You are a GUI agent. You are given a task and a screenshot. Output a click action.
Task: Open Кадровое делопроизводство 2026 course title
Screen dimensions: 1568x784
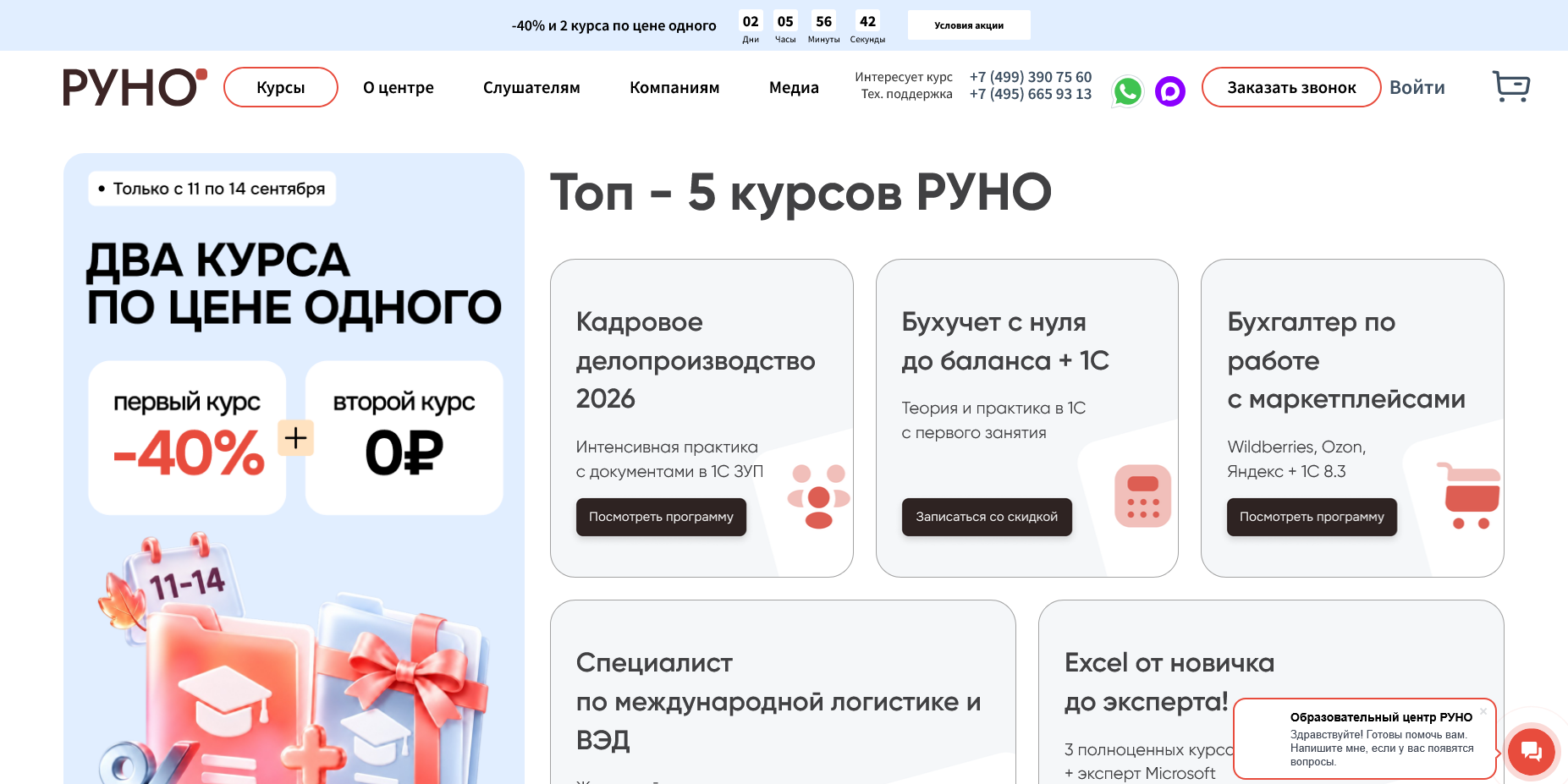[696, 360]
